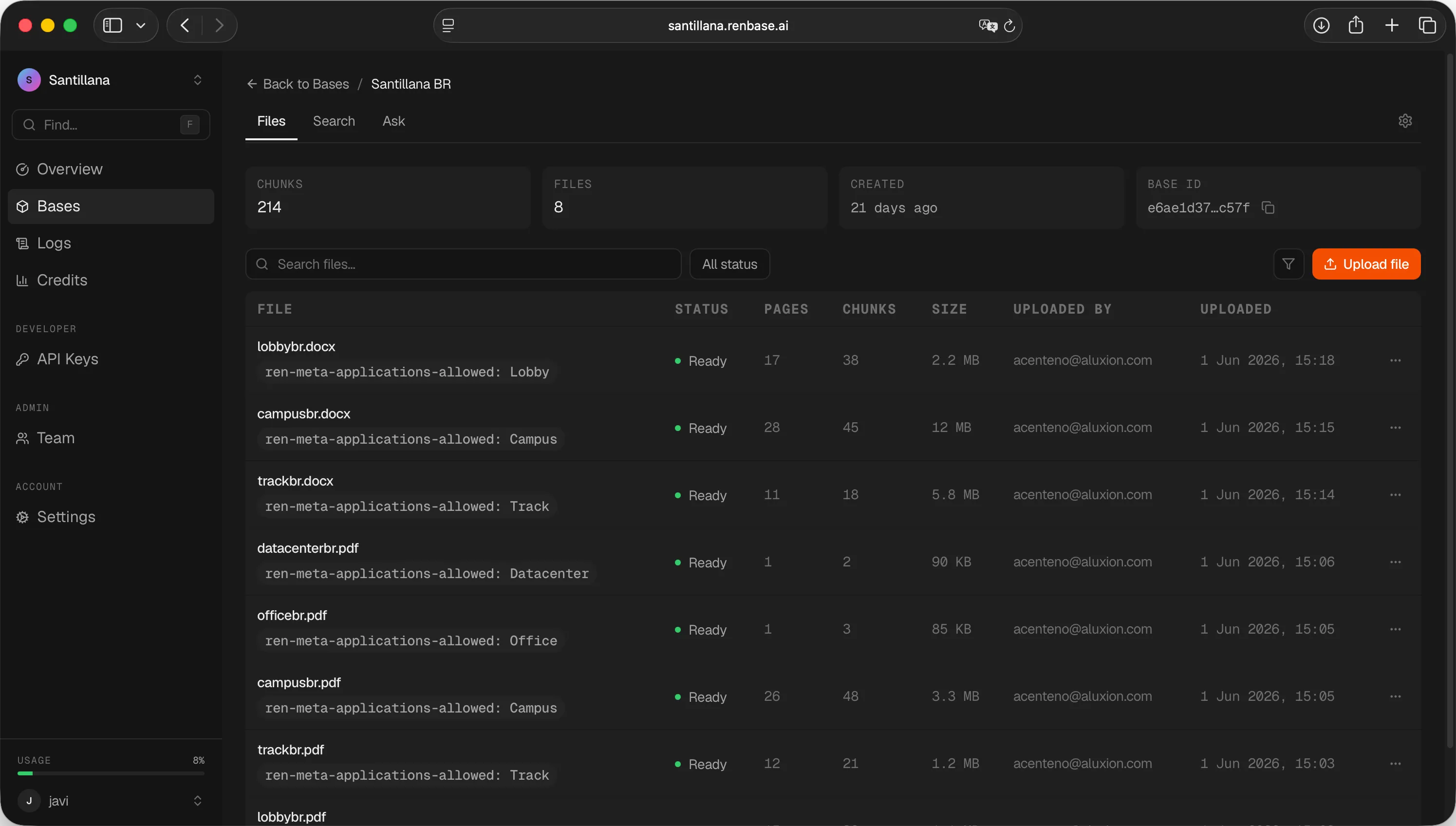Click Santillana BR breadcrumb
The width and height of the screenshot is (1456, 826).
(411, 84)
